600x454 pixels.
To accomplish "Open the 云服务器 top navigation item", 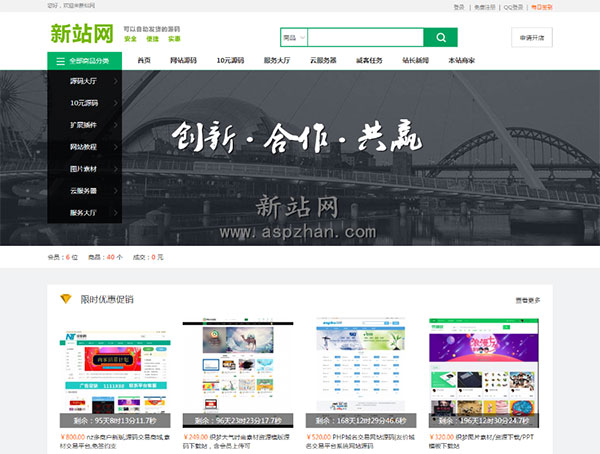I will pos(323,60).
